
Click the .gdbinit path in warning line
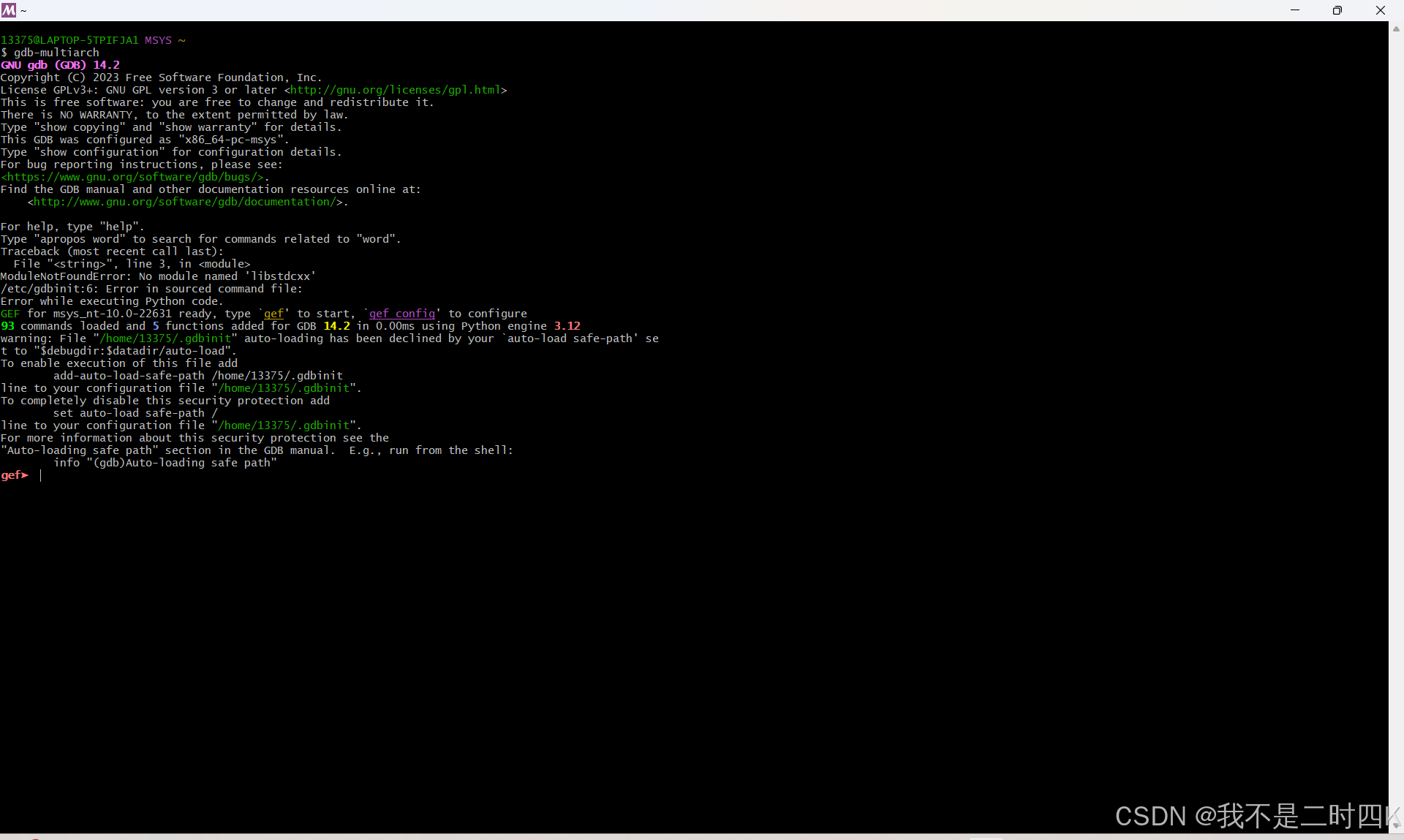tap(165, 338)
